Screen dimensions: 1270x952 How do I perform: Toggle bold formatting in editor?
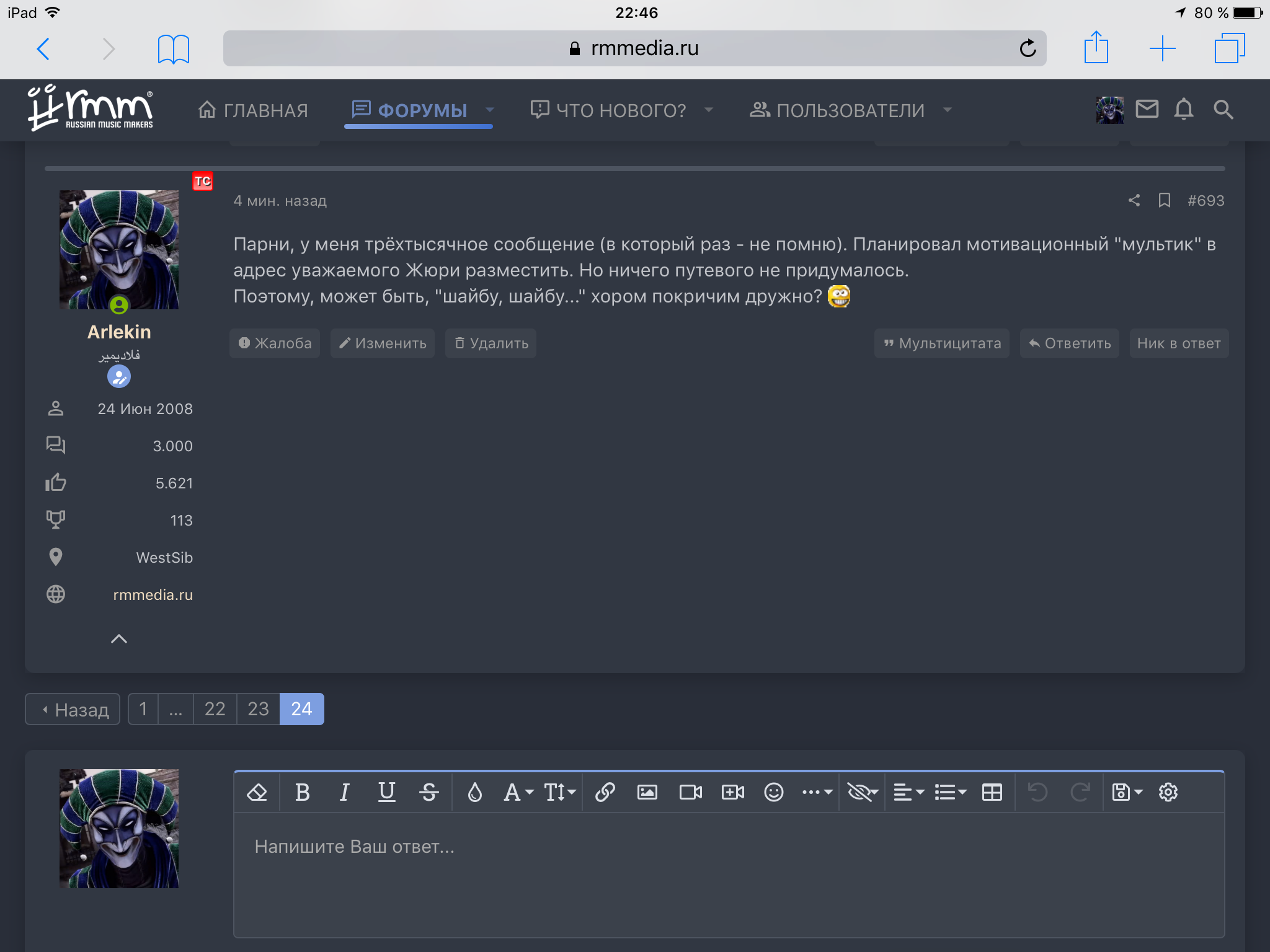[302, 792]
